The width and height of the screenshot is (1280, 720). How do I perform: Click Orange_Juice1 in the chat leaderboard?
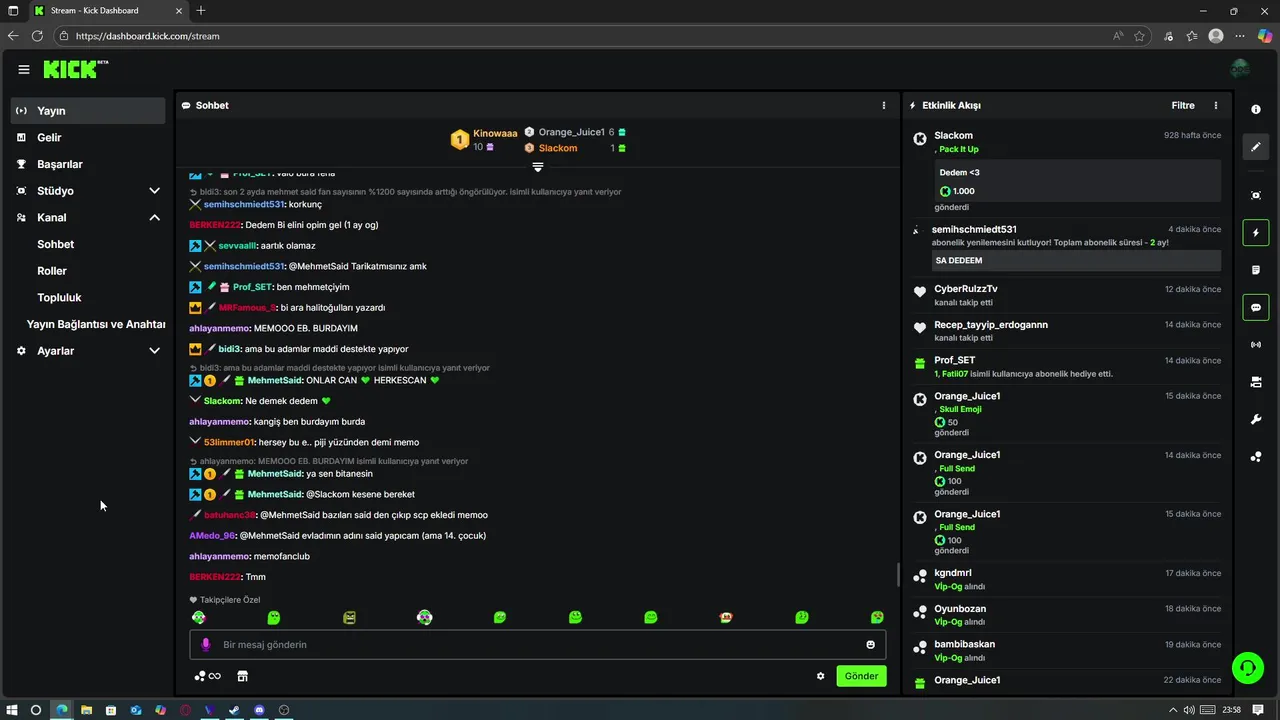point(571,132)
